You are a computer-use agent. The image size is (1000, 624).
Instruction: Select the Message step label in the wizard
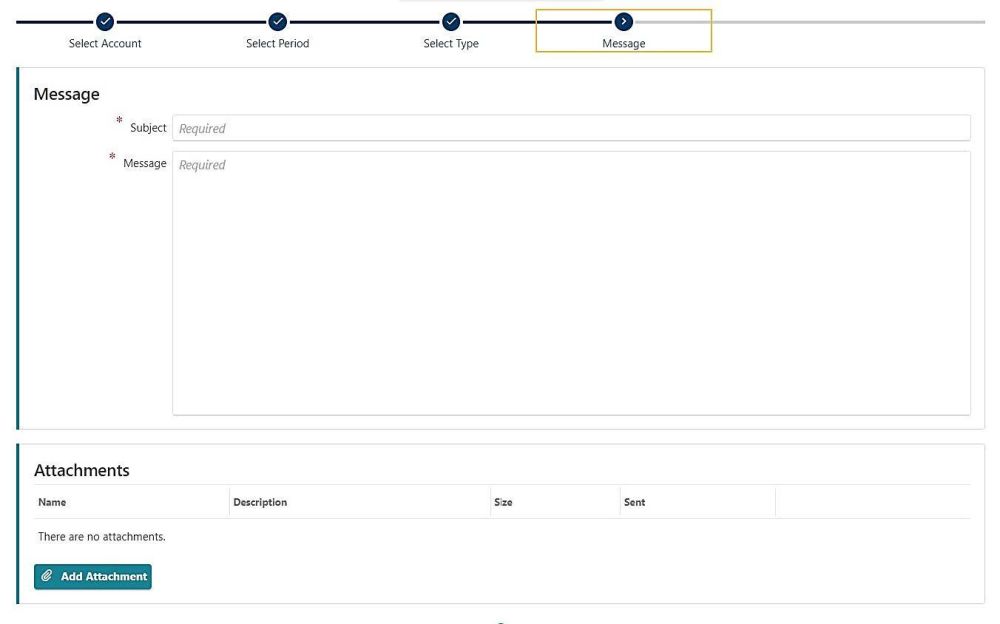[x=624, y=44]
